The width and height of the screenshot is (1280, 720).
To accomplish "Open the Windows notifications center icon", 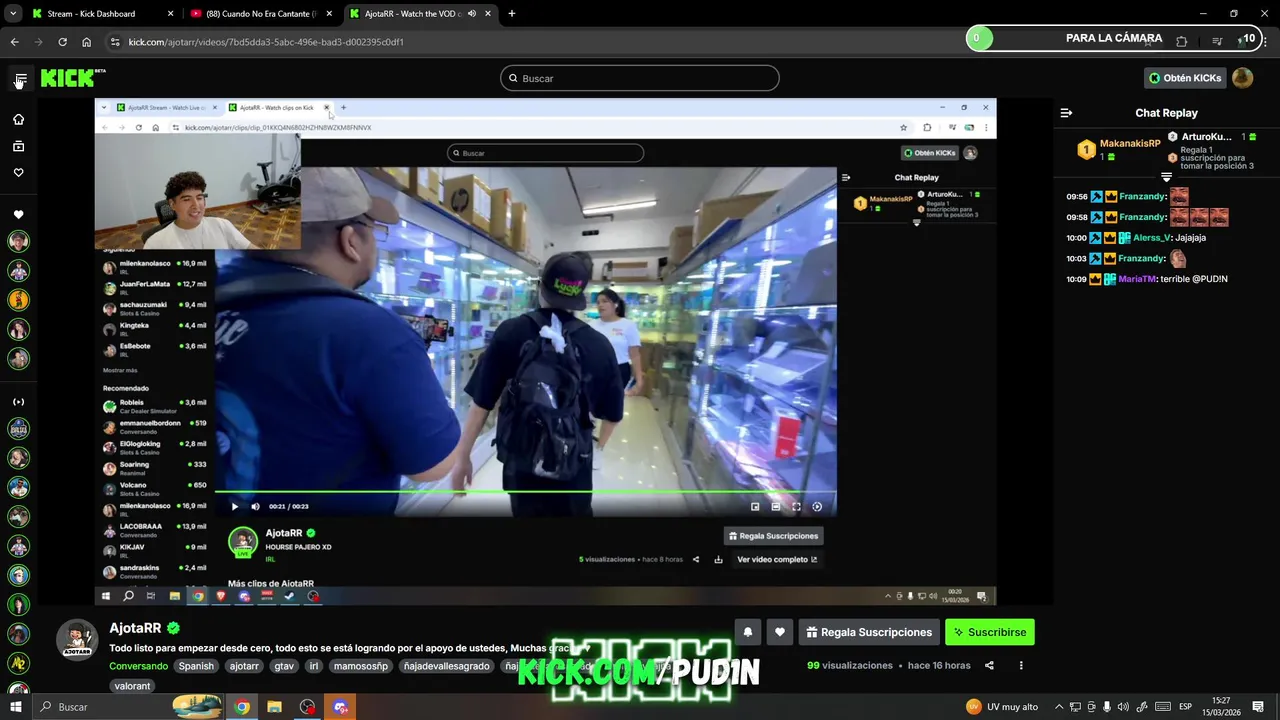I will pos(1259,707).
